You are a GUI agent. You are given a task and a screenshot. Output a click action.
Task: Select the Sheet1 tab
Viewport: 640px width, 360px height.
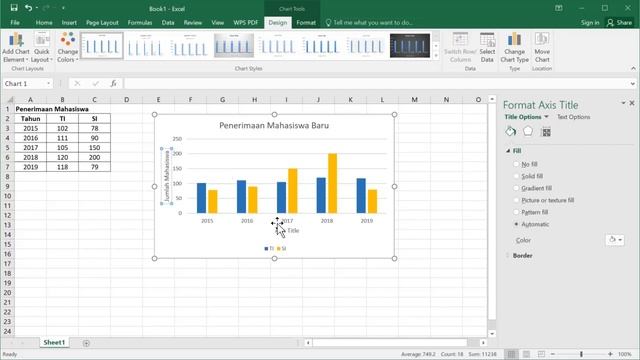tap(54, 342)
